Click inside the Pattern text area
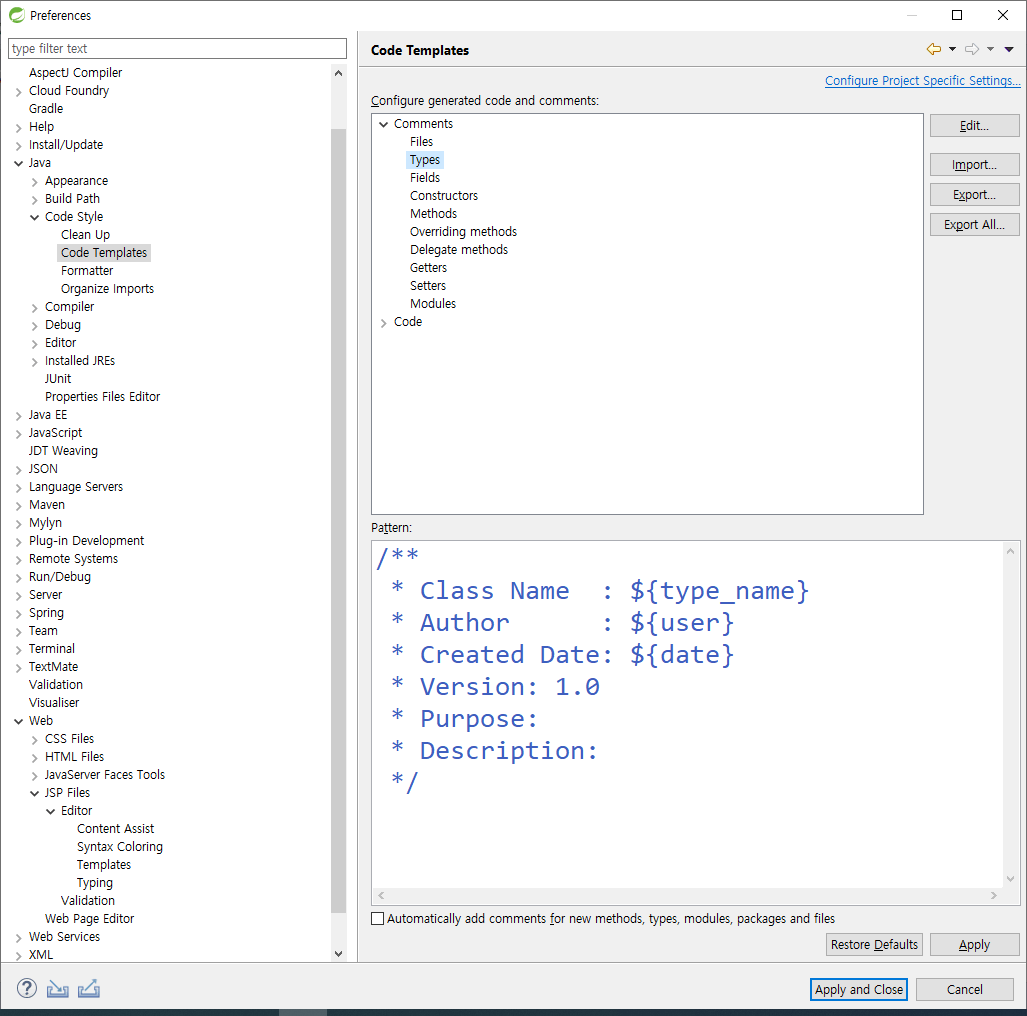 pyautogui.click(x=687, y=714)
